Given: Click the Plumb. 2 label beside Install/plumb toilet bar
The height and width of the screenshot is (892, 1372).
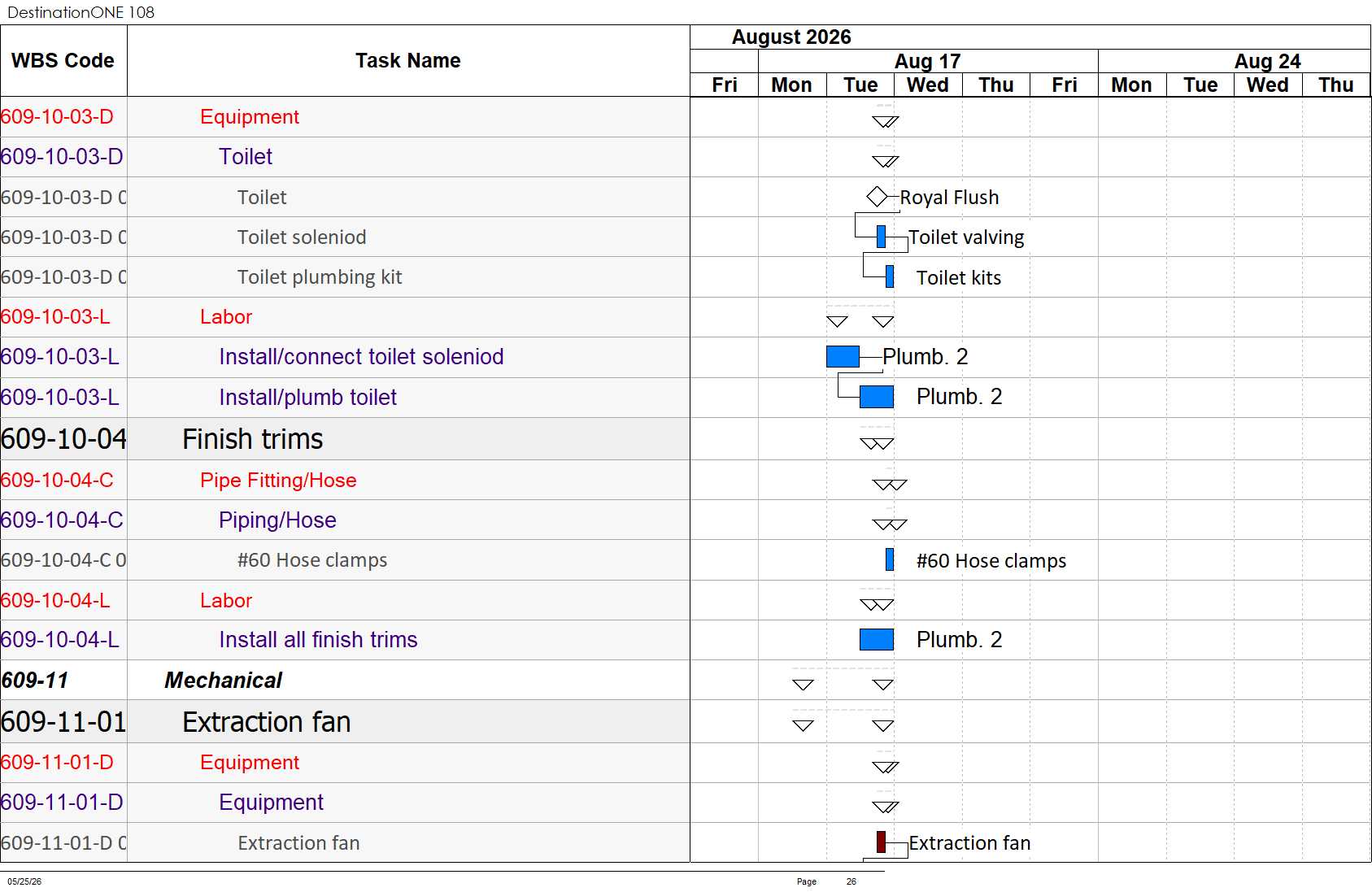Looking at the screenshot, I should point(960,397).
